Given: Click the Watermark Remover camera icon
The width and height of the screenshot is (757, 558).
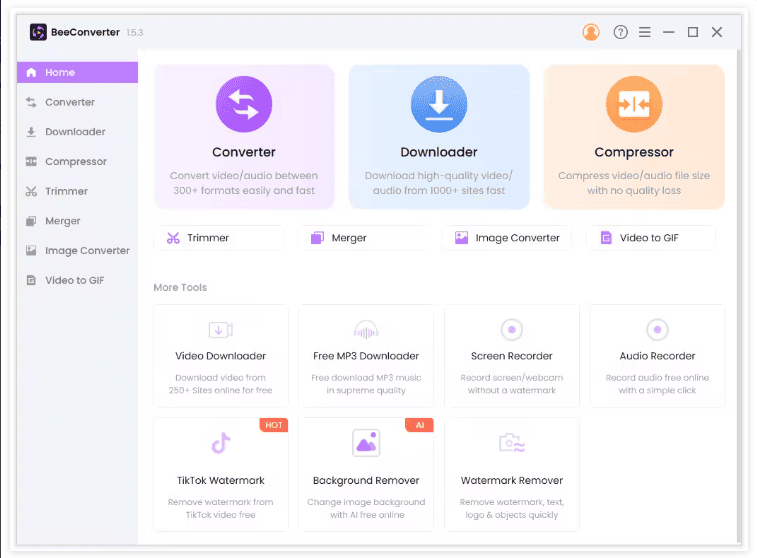Looking at the screenshot, I should pos(512,443).
